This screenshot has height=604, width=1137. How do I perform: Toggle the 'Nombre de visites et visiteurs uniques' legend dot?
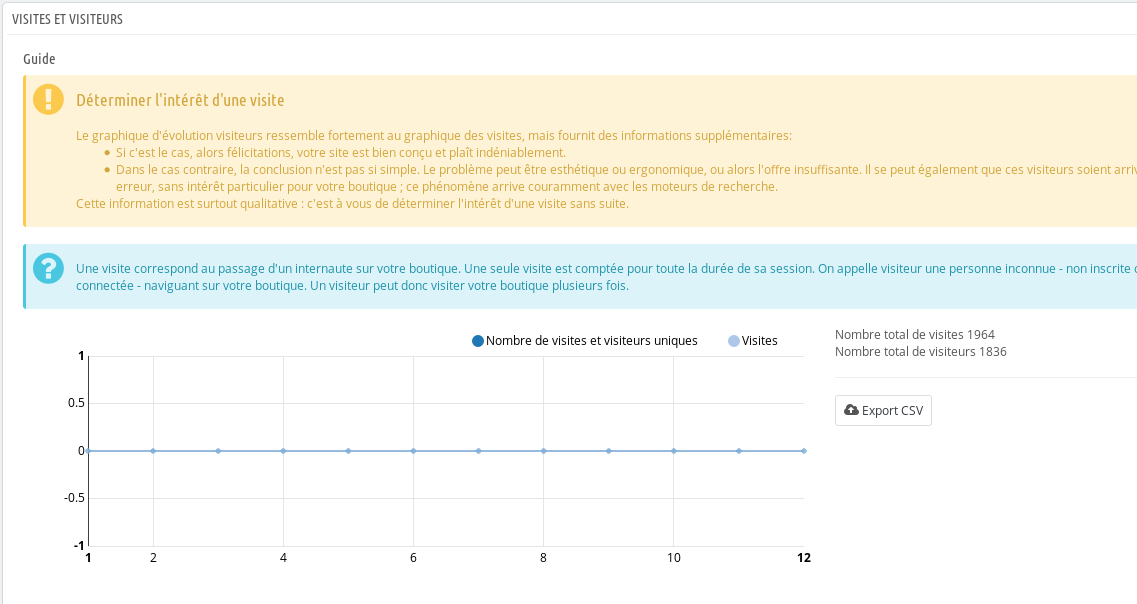tap(478, 341)
